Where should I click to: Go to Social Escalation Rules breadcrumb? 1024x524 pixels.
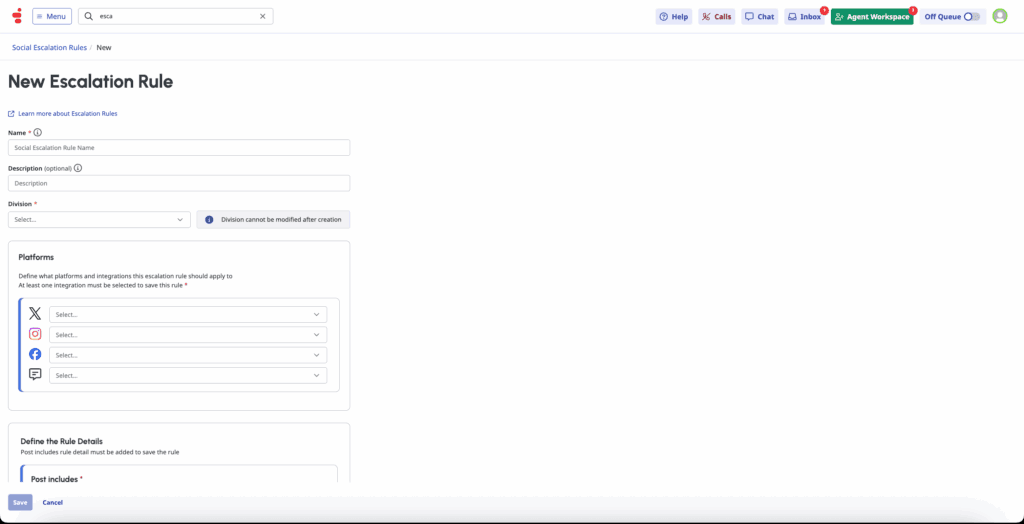coord(49,47)
